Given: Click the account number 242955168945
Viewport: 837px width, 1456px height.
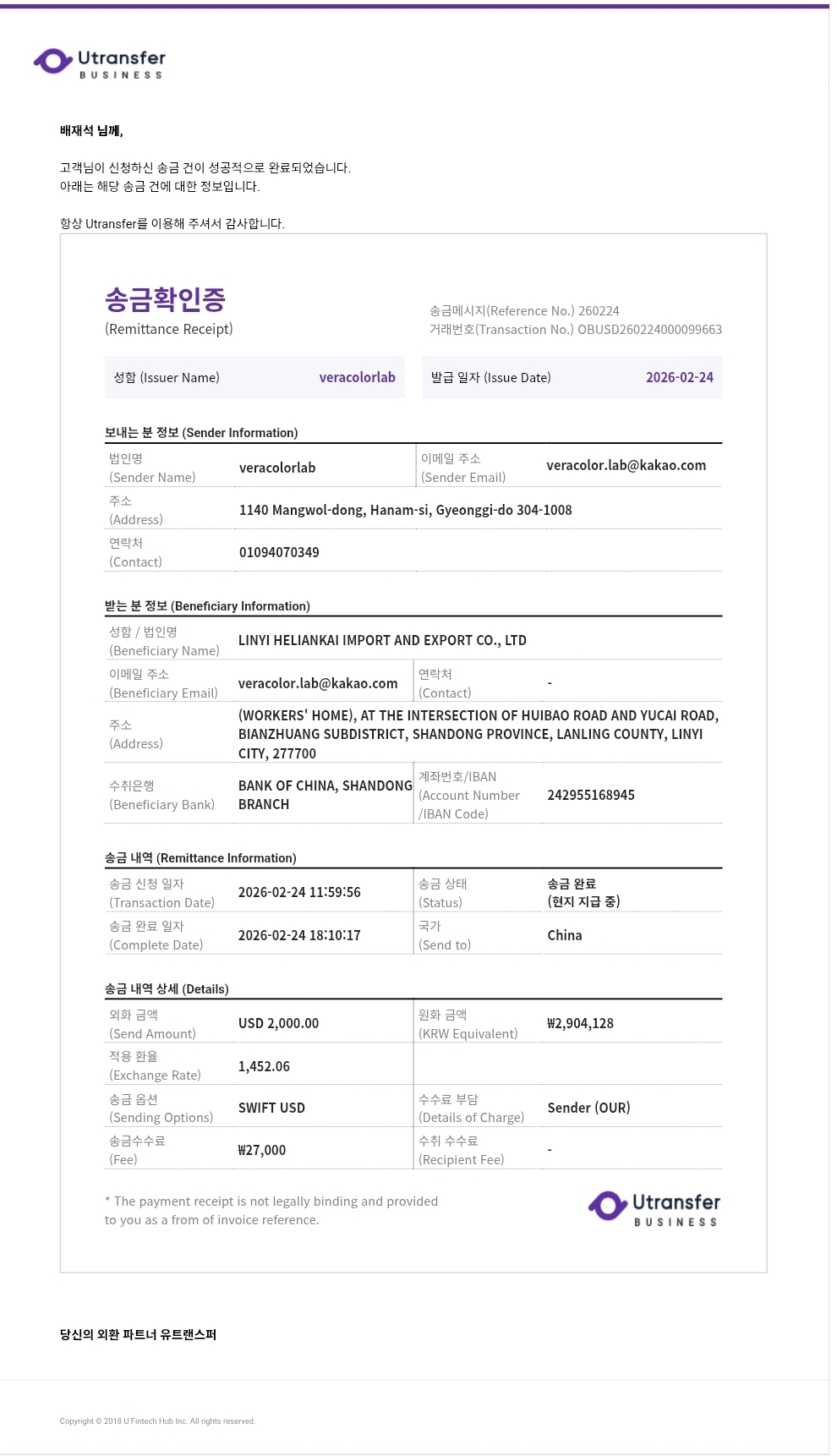Looking at the screenshot, I should (x=591, y=796).
